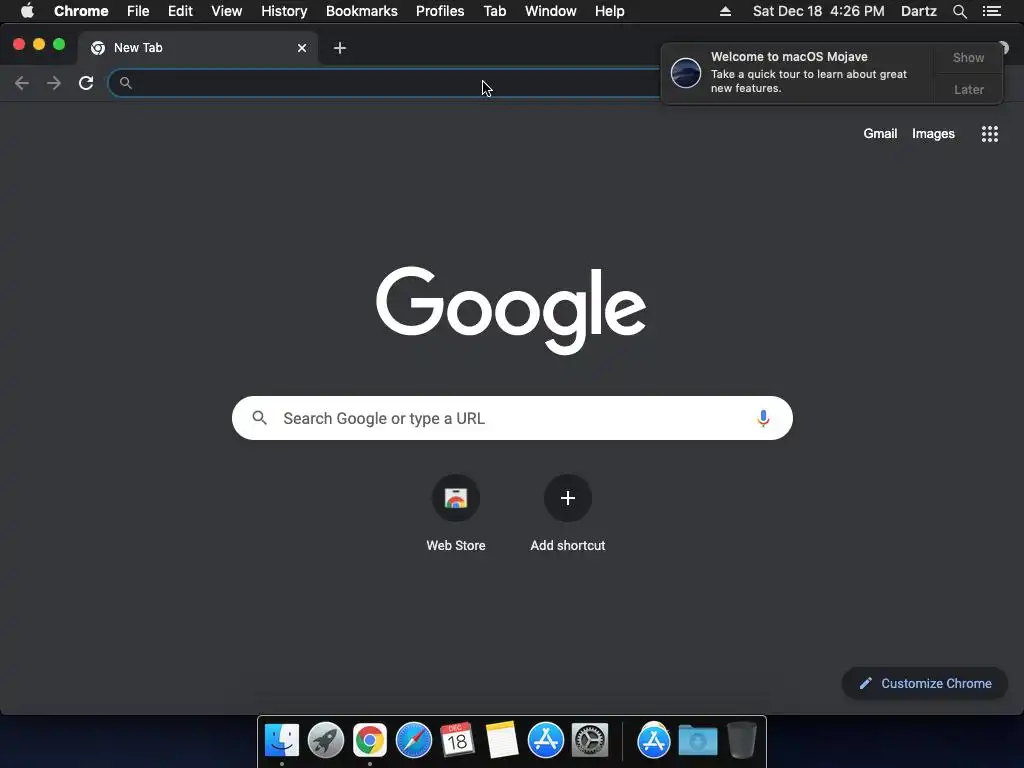Open the Google apps grid

point(989,134)
